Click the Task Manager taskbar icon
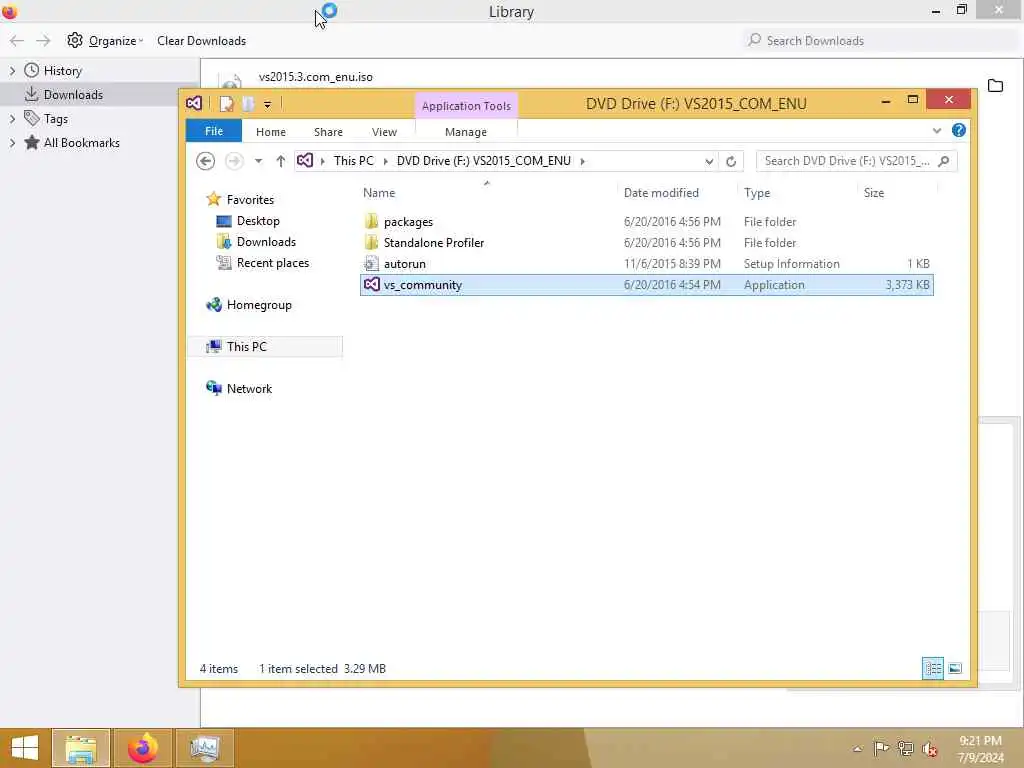This screenshot has width=1024, height=768. 205,748
